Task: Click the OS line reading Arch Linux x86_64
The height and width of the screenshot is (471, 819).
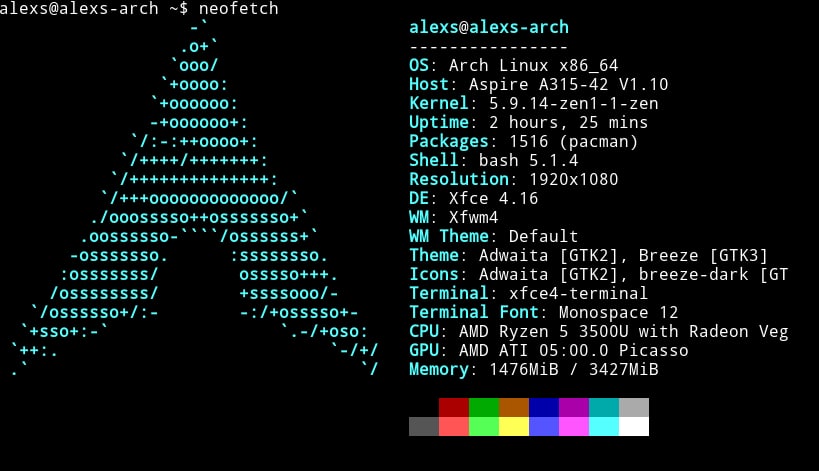Action: pyautogui.click(x=513, y=65)
